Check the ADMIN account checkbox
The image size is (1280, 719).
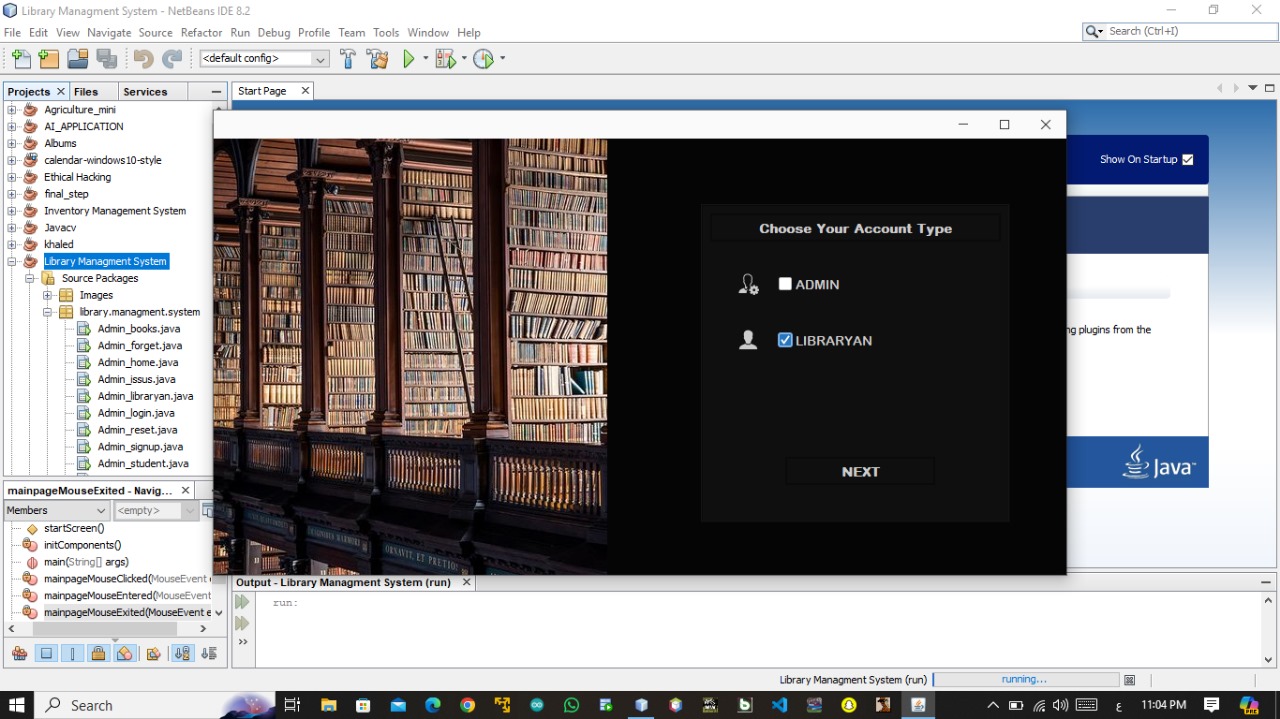[785, 284]
